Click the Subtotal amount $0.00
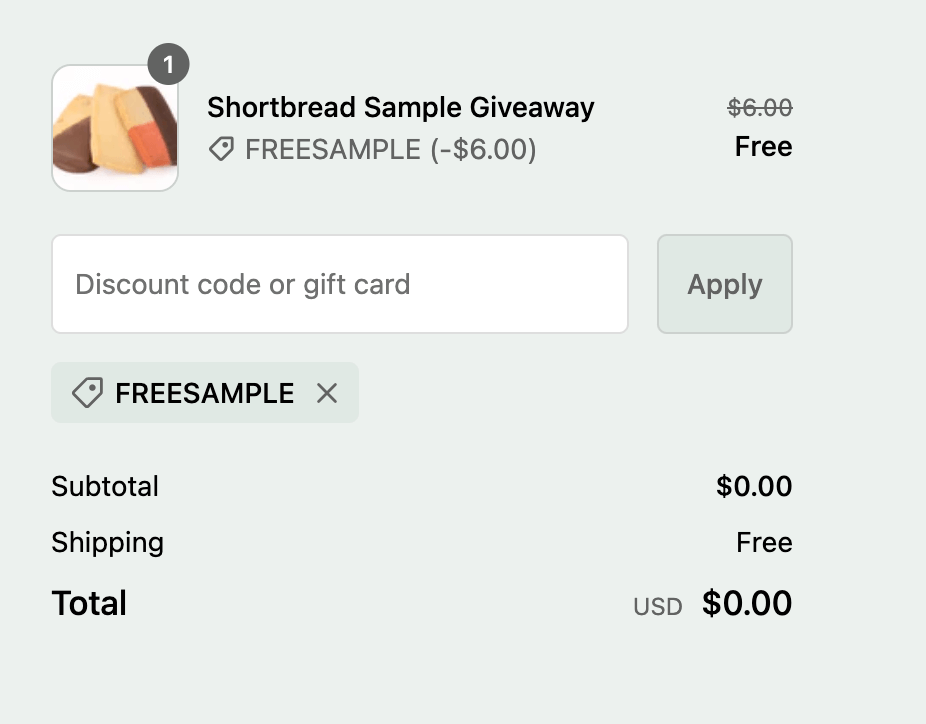 pyautogui.click(x=754, y=487)
